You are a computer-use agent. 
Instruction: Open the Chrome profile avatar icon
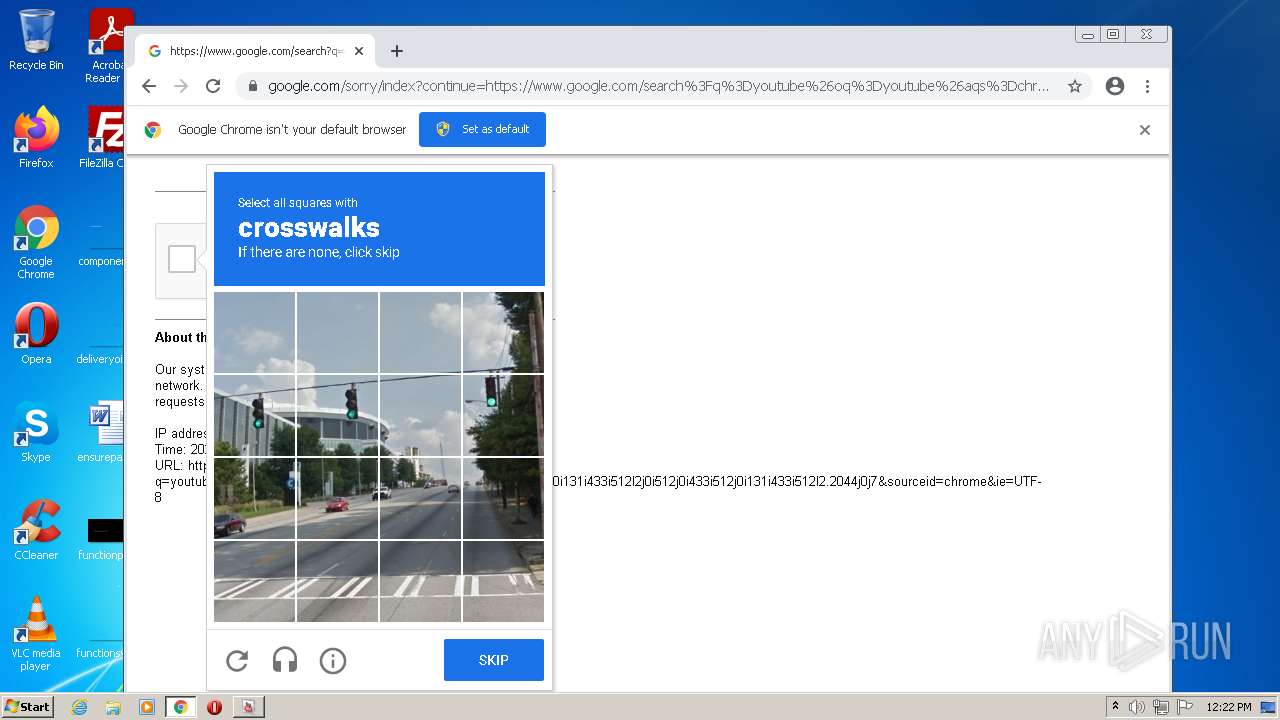(x=1115, y=86)
